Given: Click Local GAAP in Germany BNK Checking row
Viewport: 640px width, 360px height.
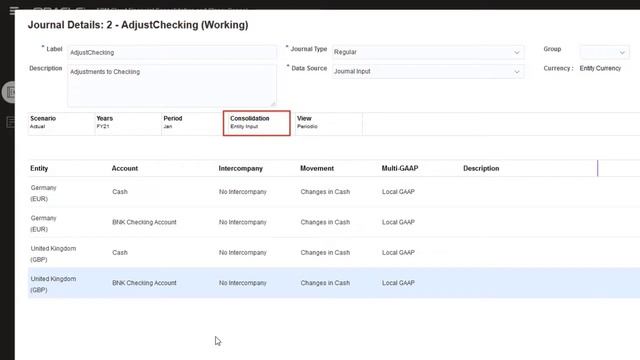Looking at the screenshot, I should point(398,222).
